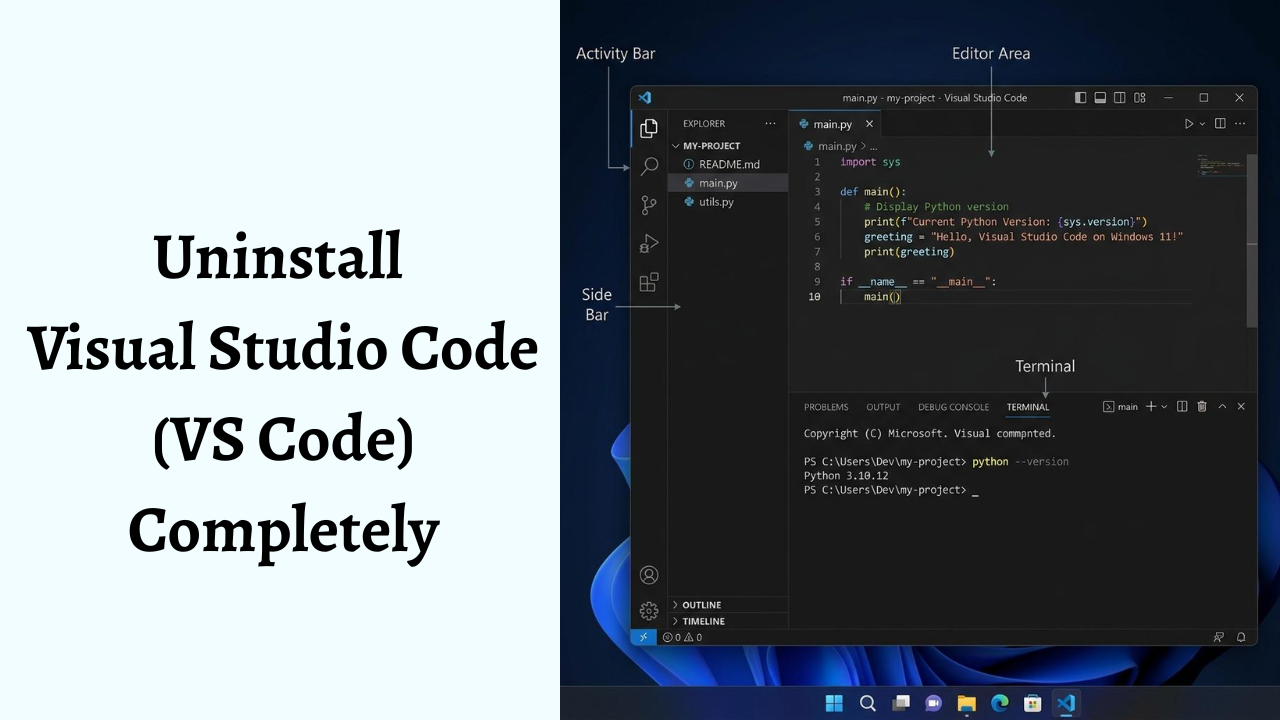Open the run button dropdown arrow

tap(1202, 124)
